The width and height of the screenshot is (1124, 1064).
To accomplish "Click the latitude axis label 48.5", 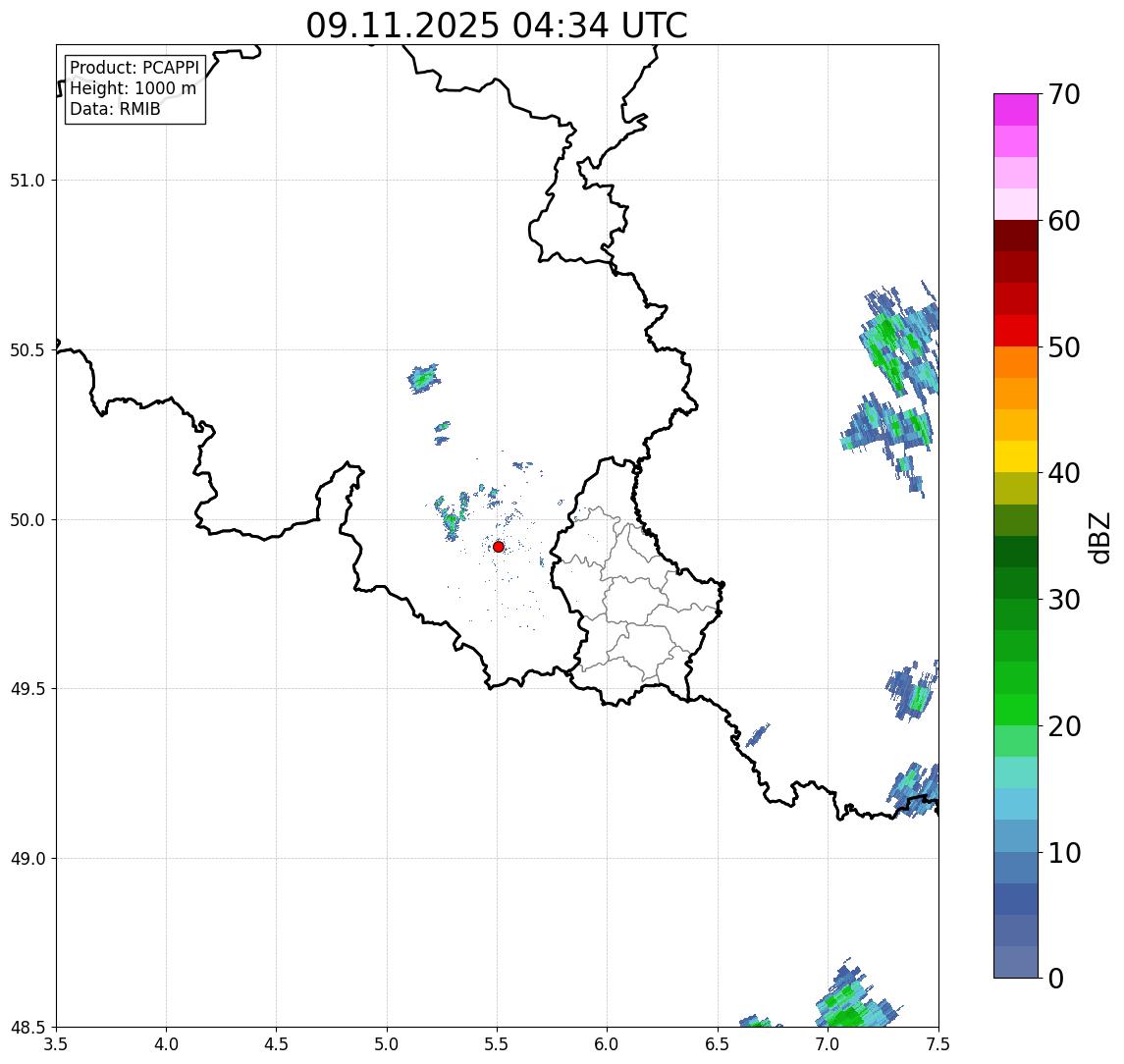I will coord(27,1028).
